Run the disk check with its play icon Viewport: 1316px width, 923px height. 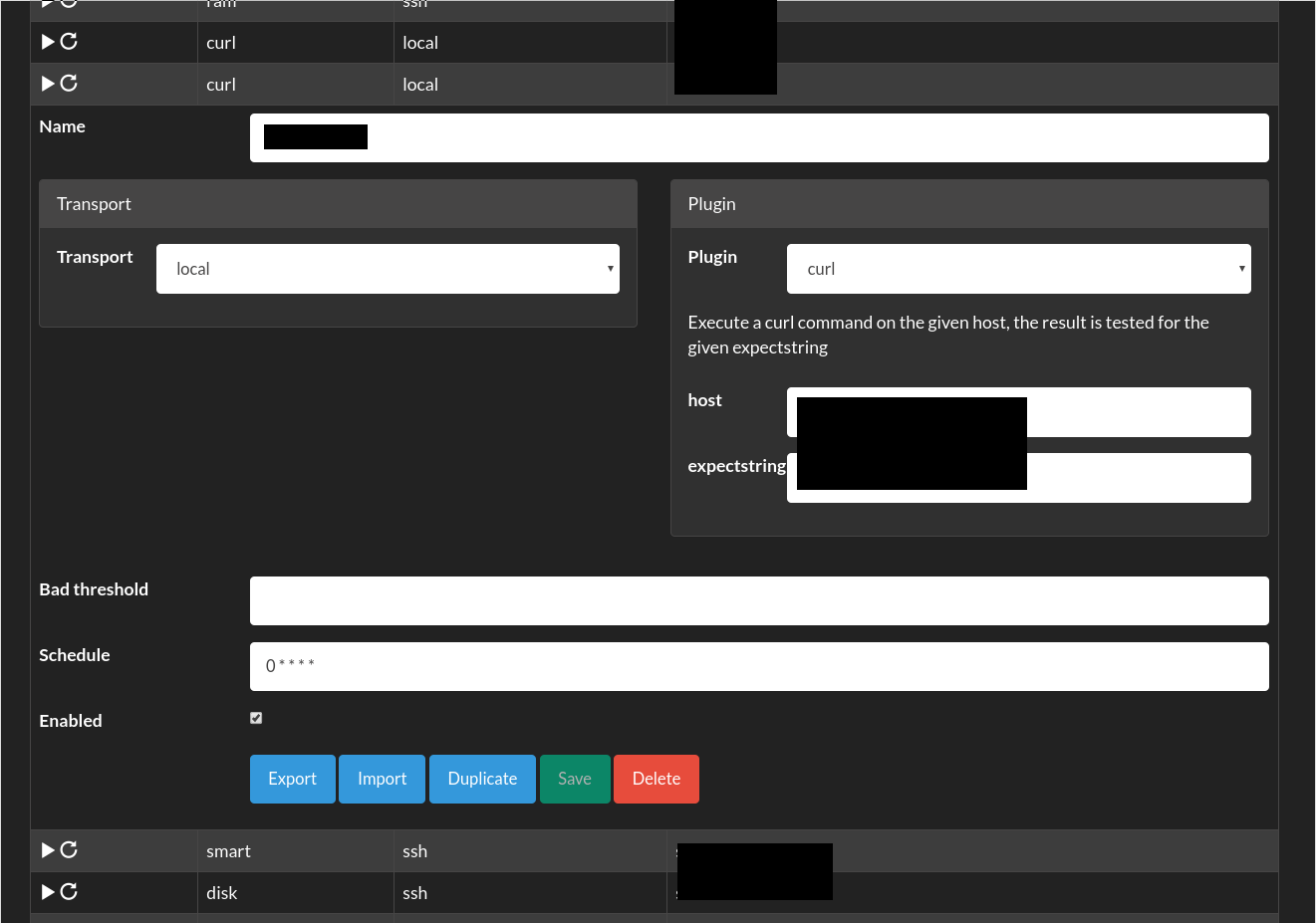tap(48, 892)
